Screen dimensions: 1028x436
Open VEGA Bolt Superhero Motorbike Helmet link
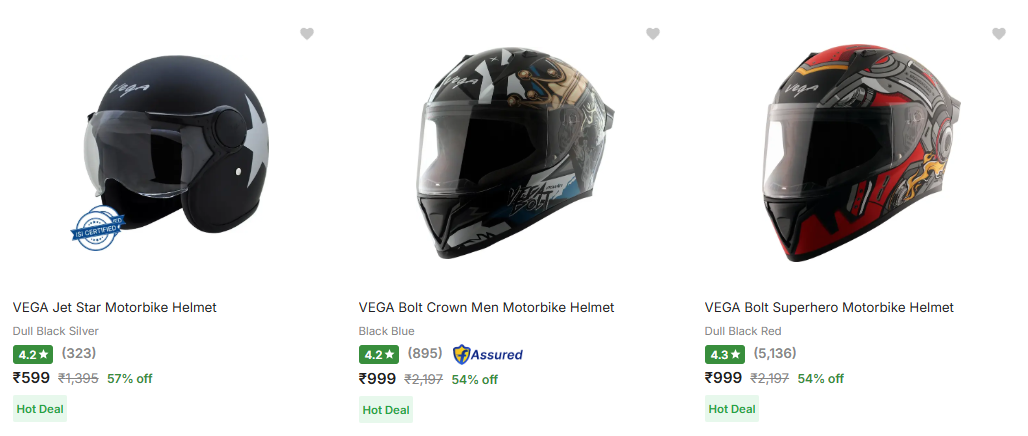click(829, 307)
